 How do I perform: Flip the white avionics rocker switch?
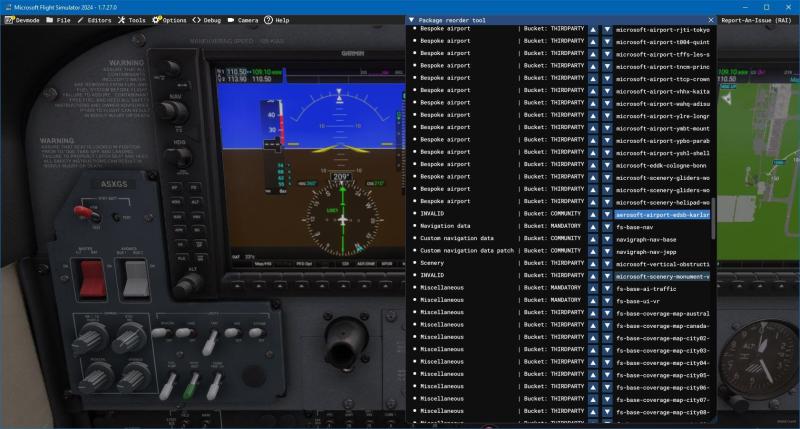pyautogui.click(x=136, y=279)
